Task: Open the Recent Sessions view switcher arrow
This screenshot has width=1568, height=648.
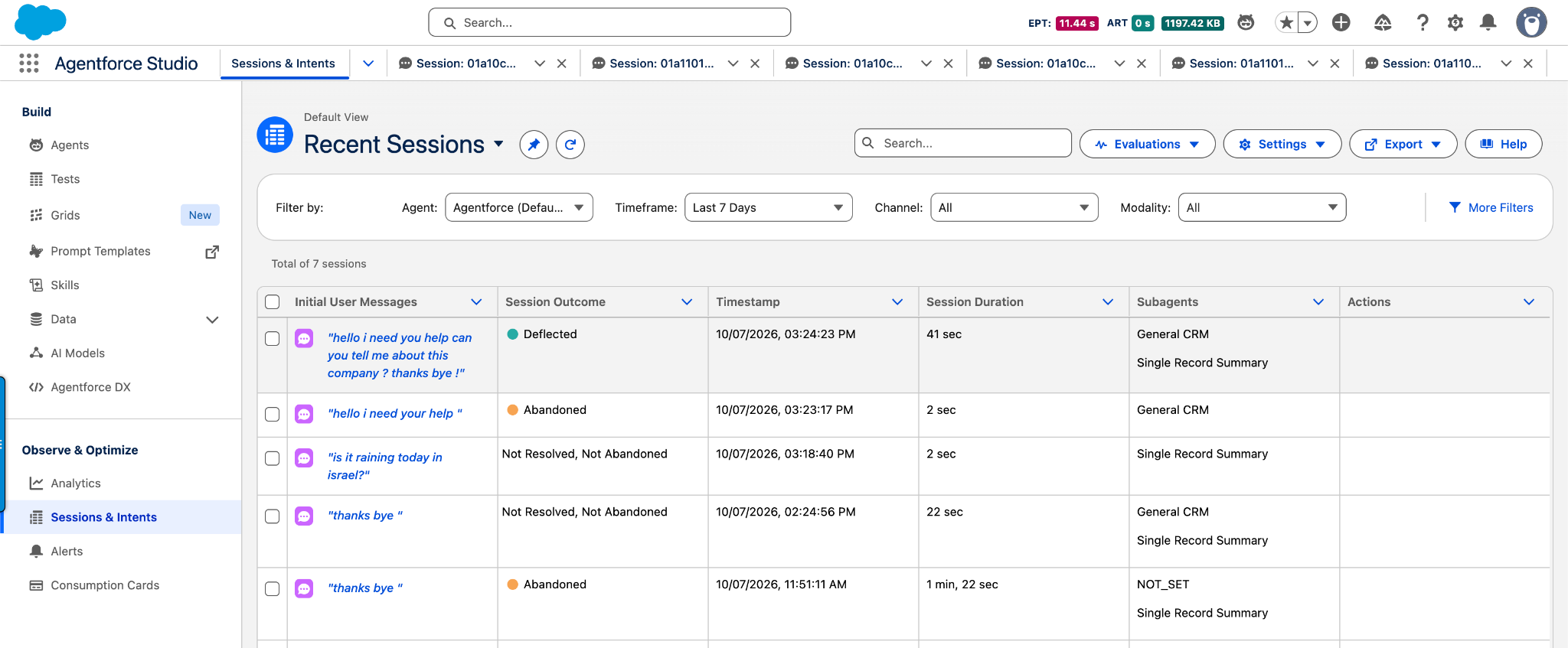Action: tap(499, 144)
